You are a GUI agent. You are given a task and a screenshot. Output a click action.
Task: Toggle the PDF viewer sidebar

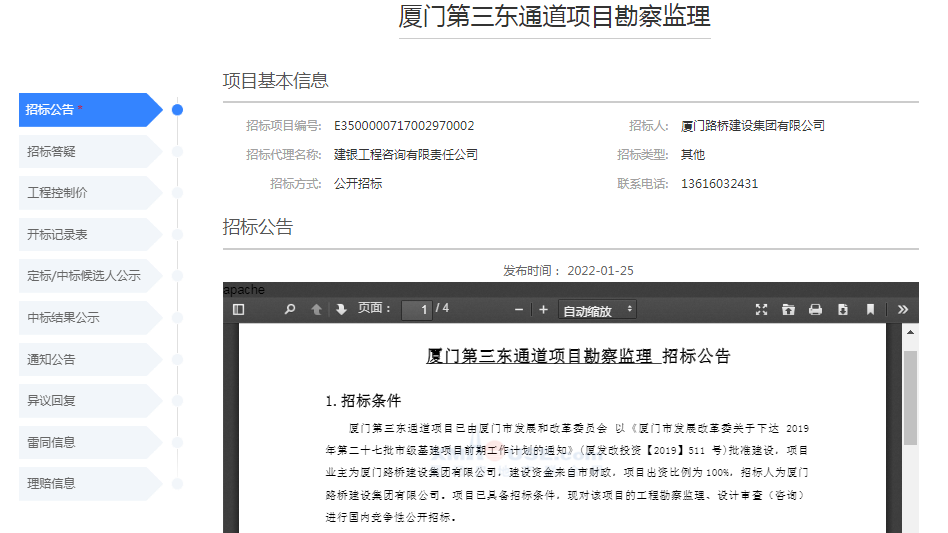(238, 310)
